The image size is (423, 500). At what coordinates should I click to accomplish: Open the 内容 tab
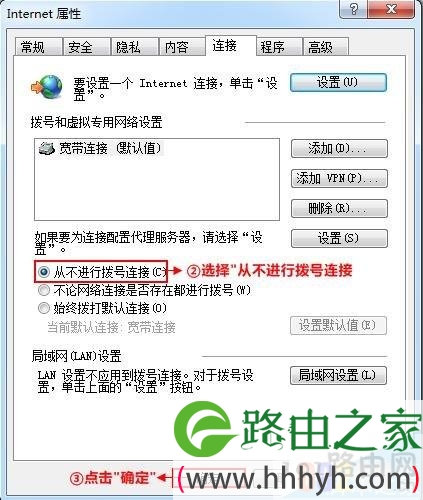pyautogui.click(x=182, y=47)
